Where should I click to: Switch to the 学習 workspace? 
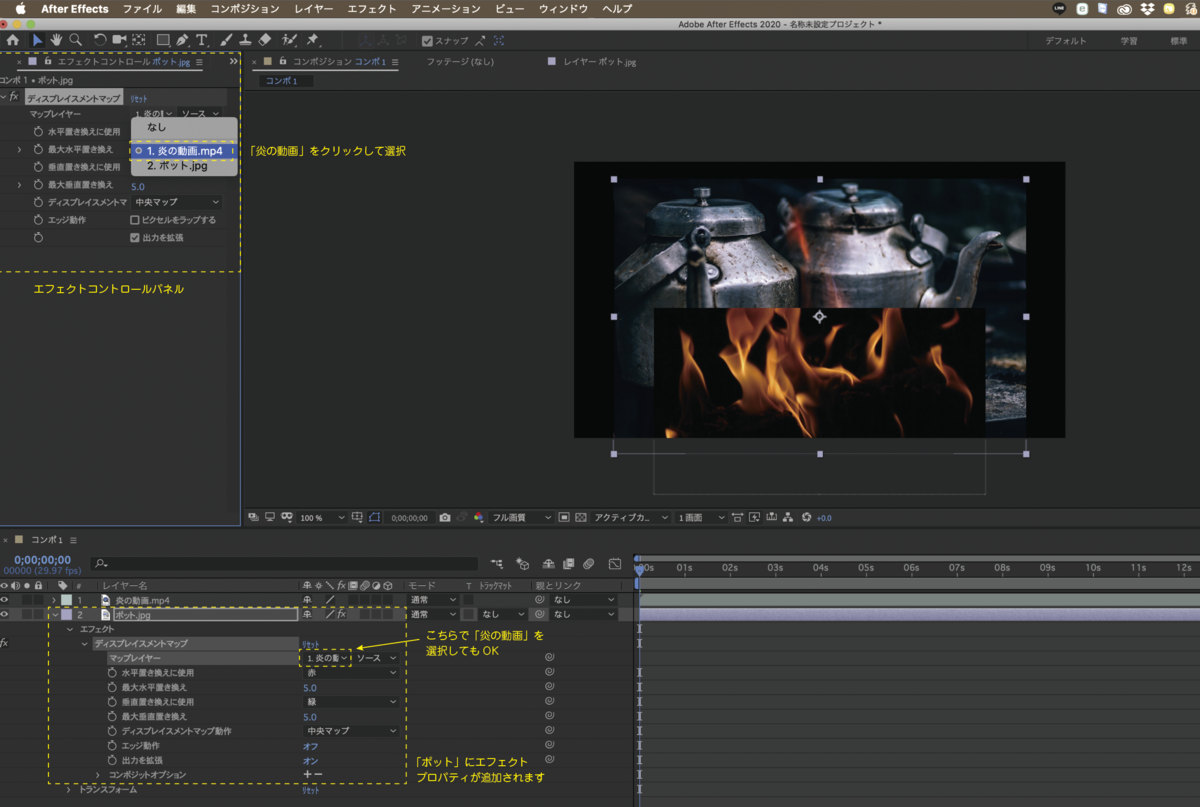(1128, 41)
